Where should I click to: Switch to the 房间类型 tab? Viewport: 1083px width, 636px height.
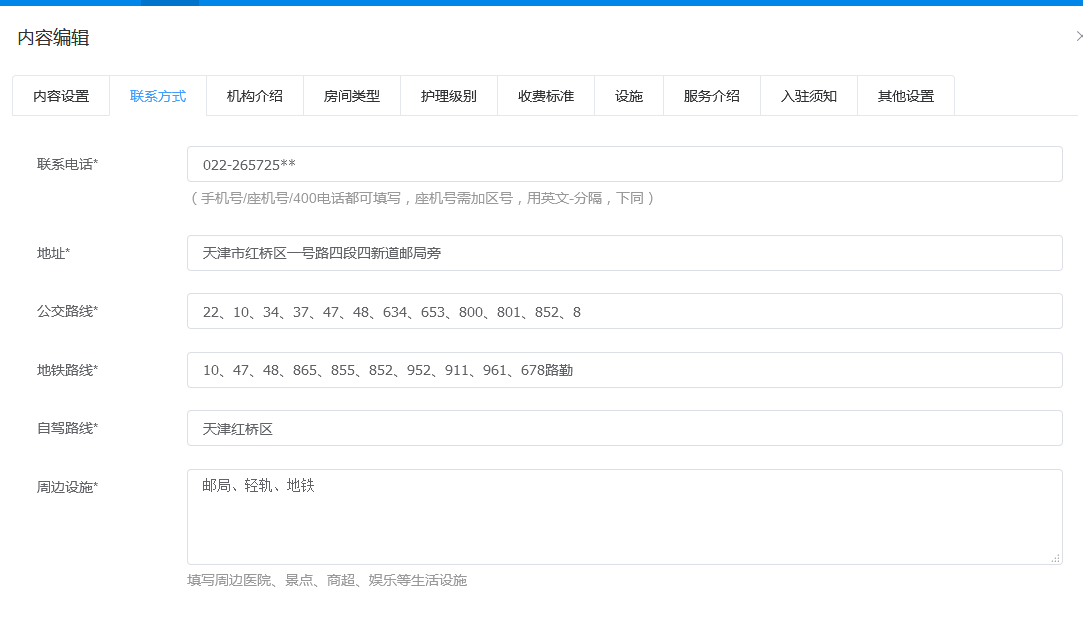(352, 95)
